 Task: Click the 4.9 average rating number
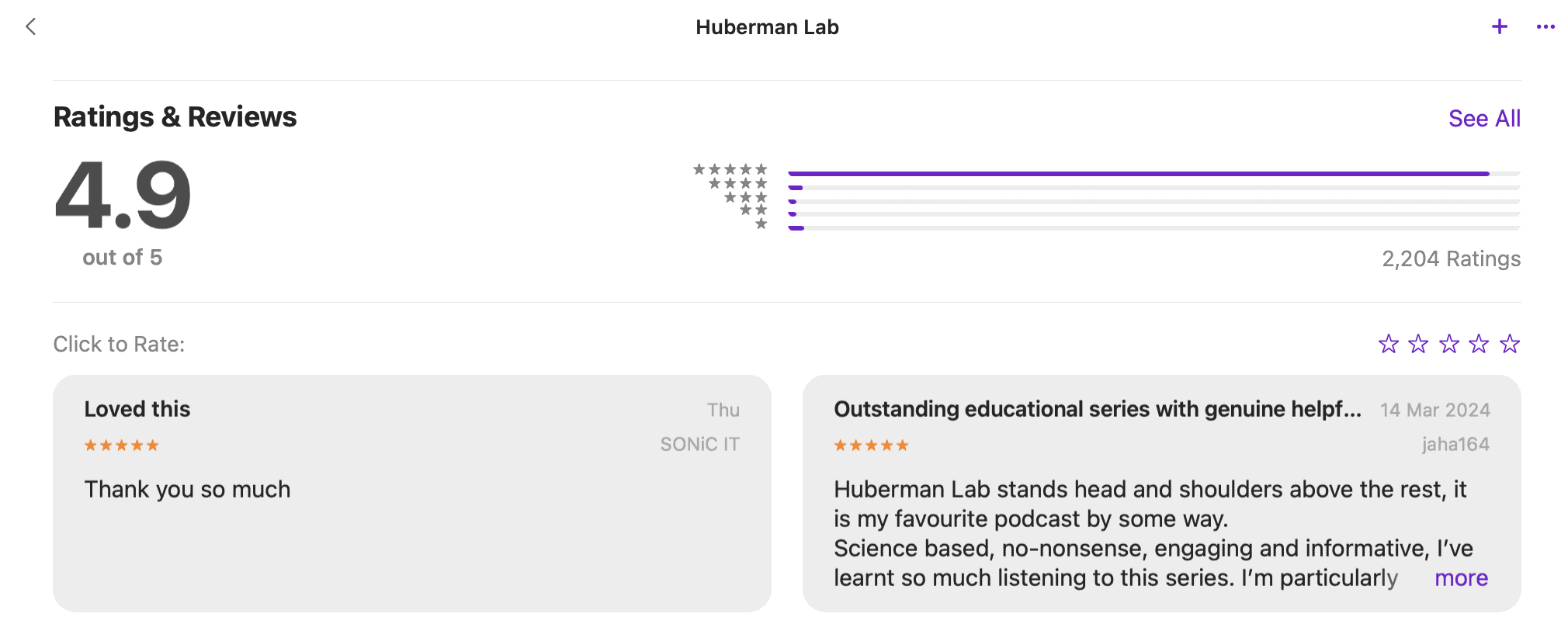(x=123, y=196)
